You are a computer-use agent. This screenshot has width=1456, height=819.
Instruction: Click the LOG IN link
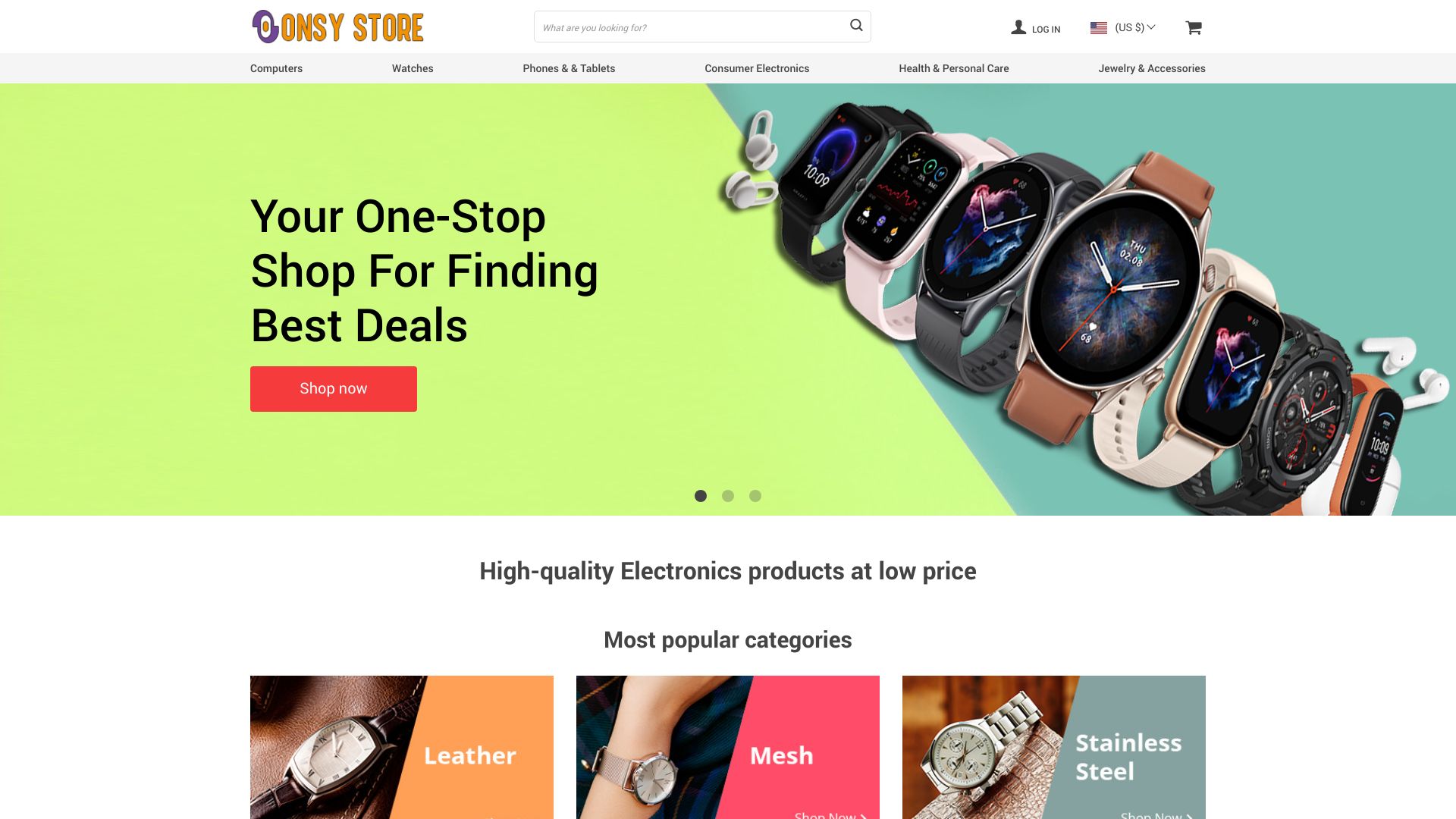point(1046,30)
